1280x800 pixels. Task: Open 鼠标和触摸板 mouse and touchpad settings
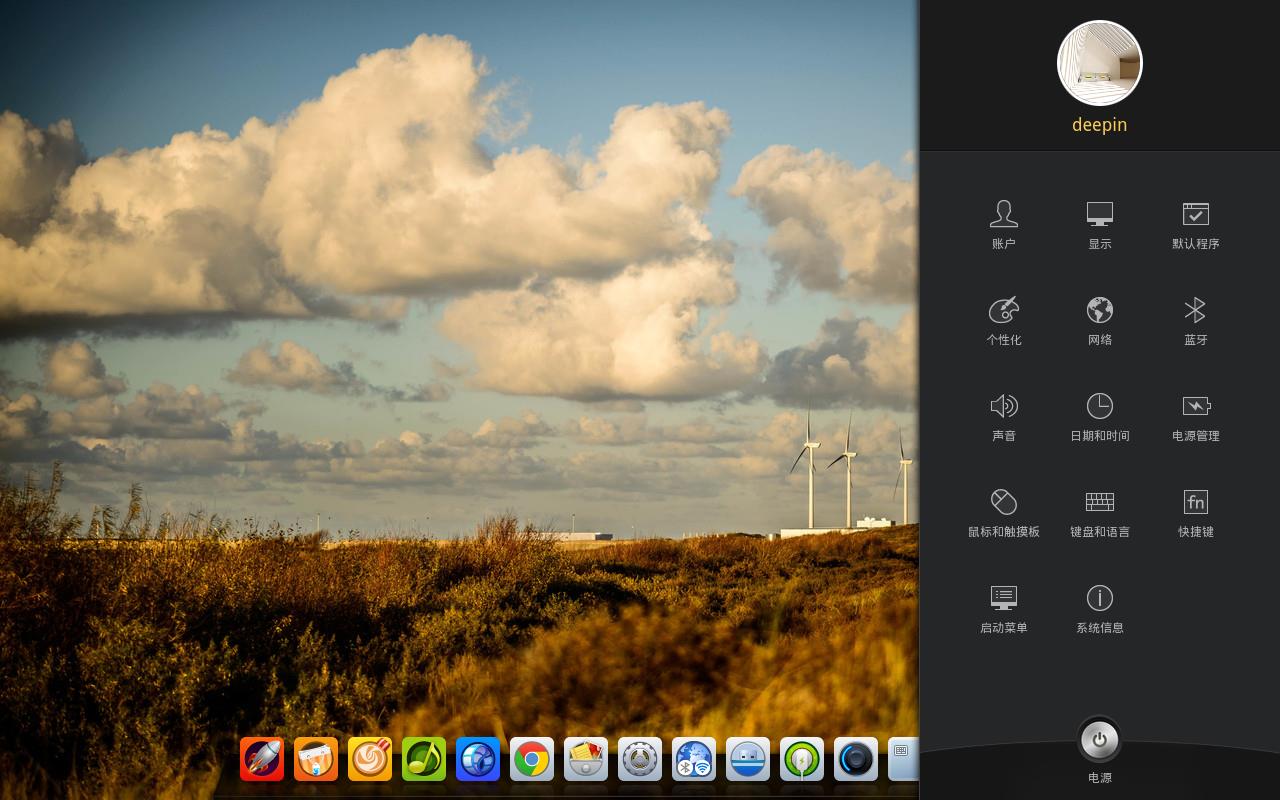1003,512
